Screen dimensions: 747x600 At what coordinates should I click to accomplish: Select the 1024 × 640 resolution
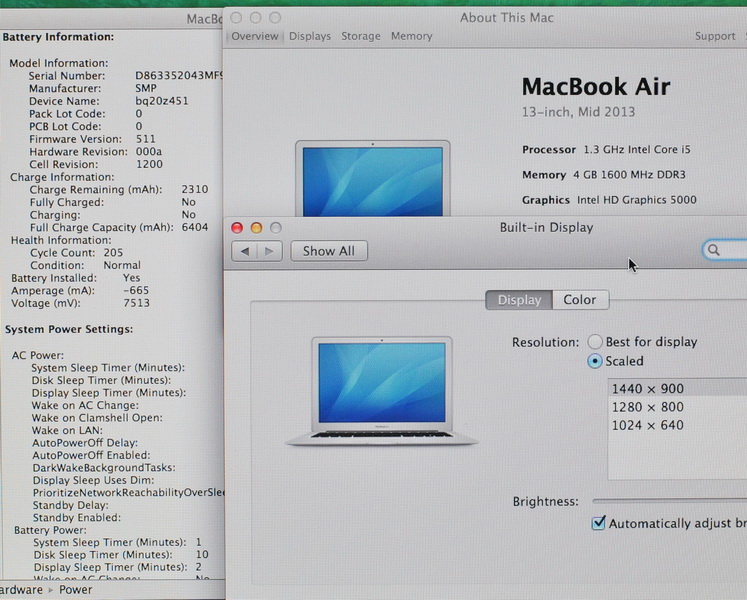(x=677, y=425)
